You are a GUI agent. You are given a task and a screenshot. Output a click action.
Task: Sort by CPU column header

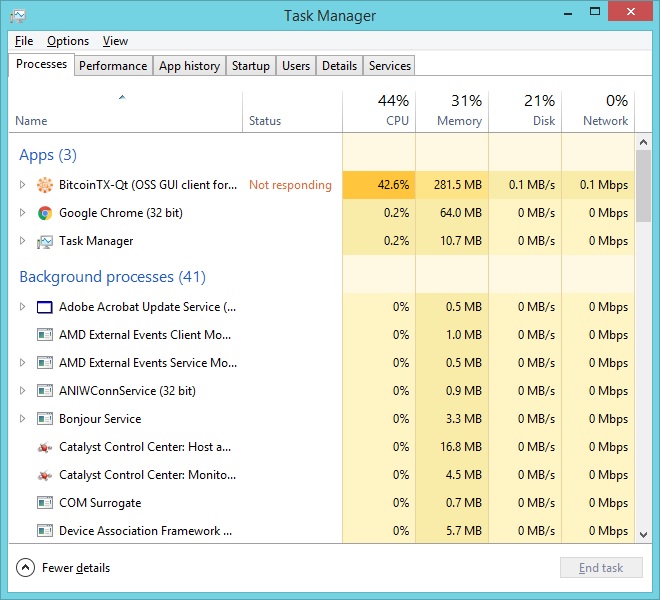(x=379, y=112)
